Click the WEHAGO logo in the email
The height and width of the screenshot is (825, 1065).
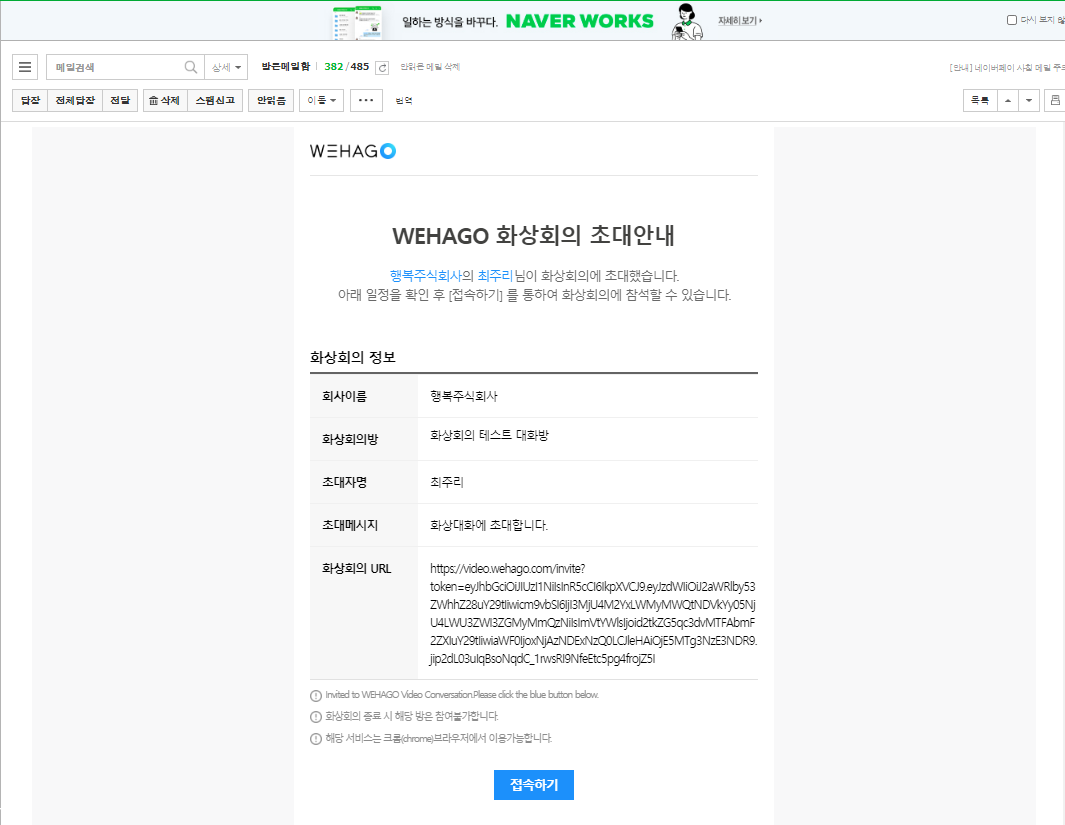click(x=353, y=151)
